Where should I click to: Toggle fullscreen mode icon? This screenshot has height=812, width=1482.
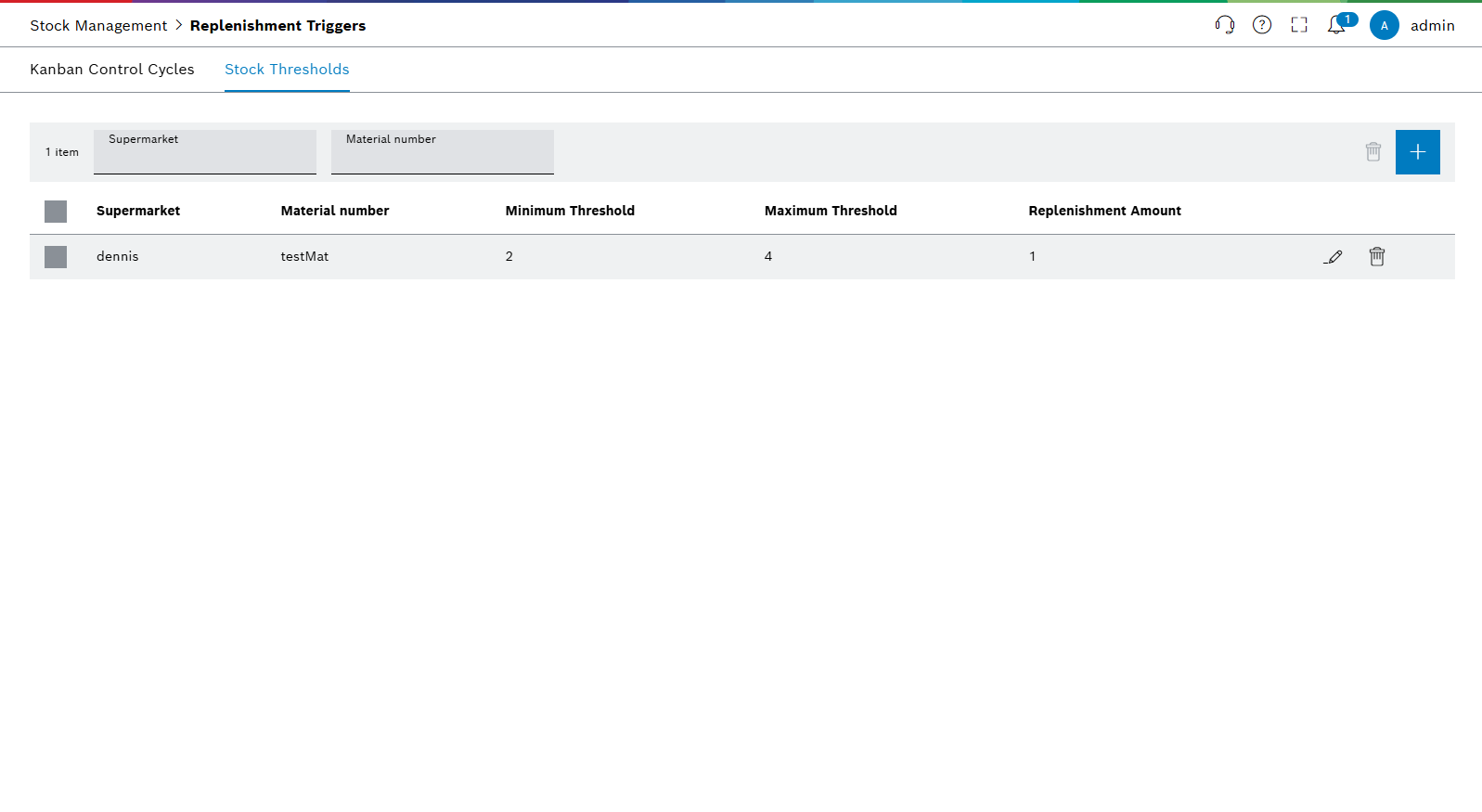1298,25
